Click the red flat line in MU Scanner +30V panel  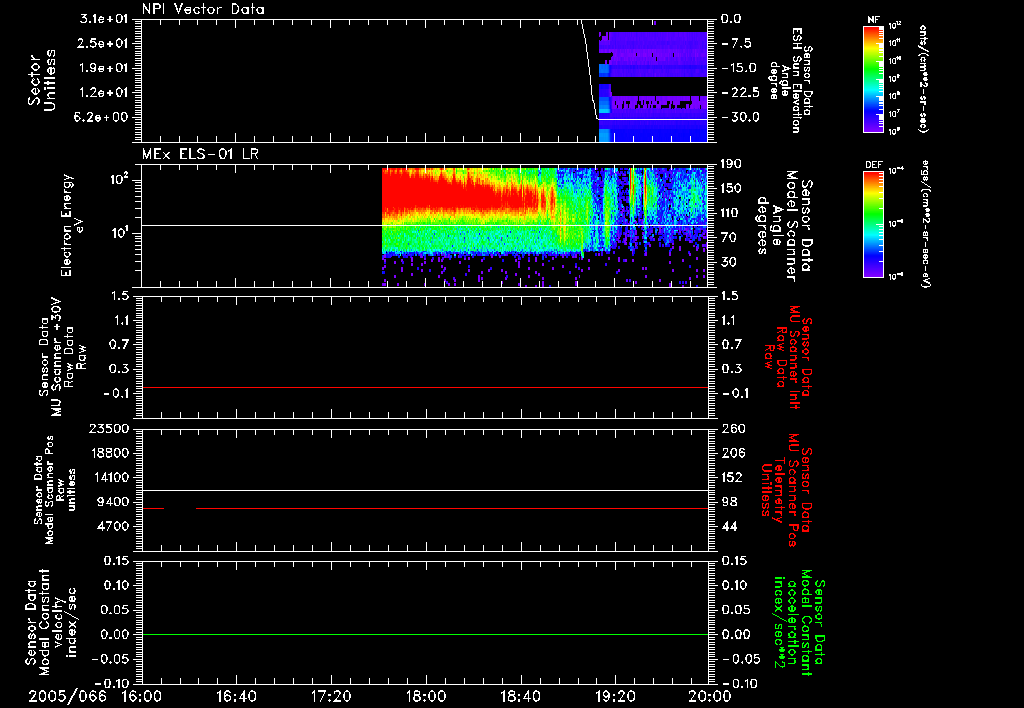424,387
